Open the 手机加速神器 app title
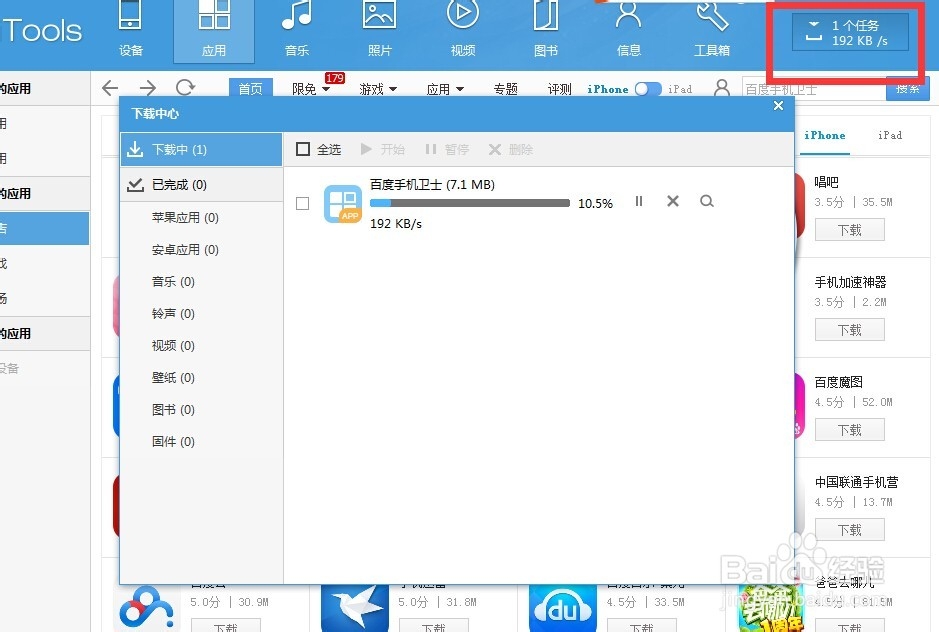 click(850, 282)
